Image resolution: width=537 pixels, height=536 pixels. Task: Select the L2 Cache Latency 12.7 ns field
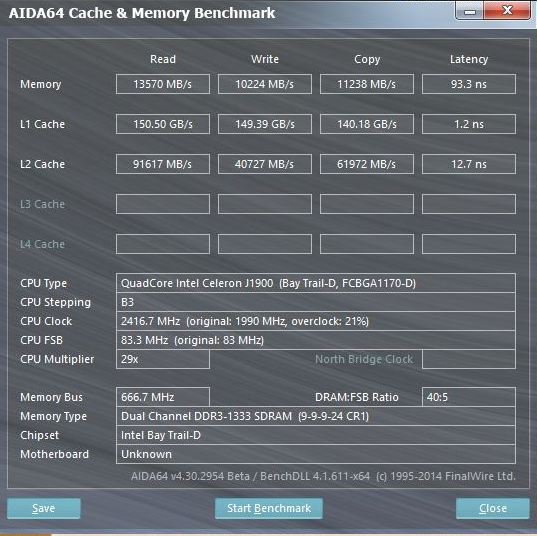pos(469,164)
